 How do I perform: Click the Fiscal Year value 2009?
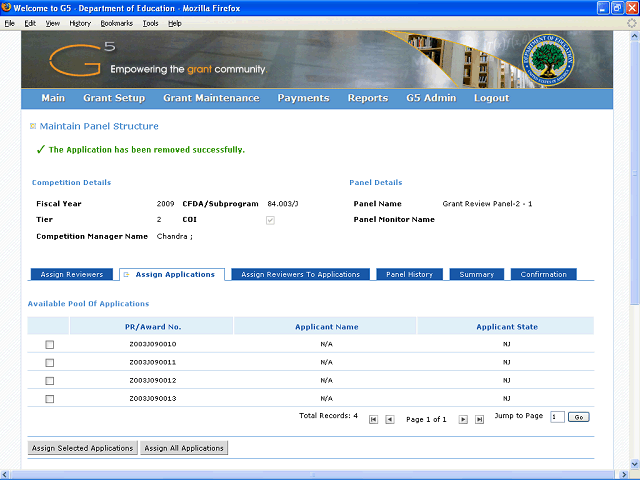tap(165, 204)
